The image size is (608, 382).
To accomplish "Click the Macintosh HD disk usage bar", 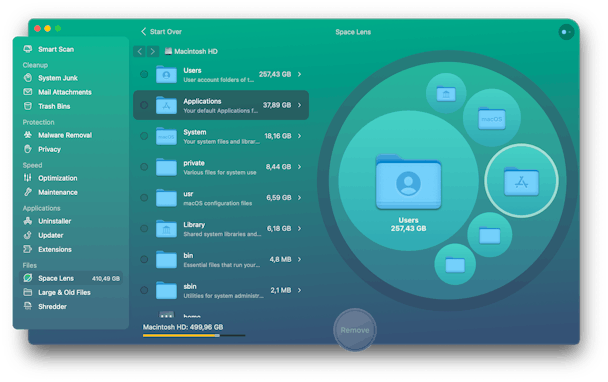I will pyautogui.click(x=194, y=335).
